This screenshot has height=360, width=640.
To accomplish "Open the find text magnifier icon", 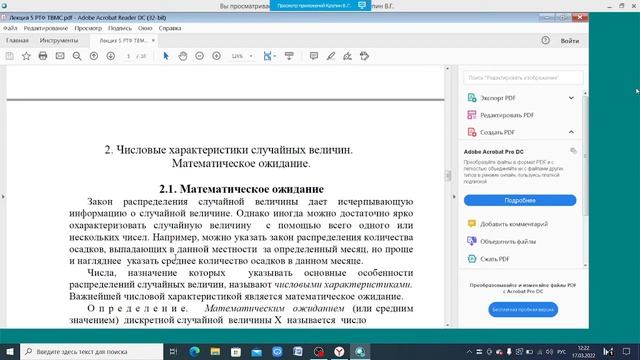I will point(77,56).
